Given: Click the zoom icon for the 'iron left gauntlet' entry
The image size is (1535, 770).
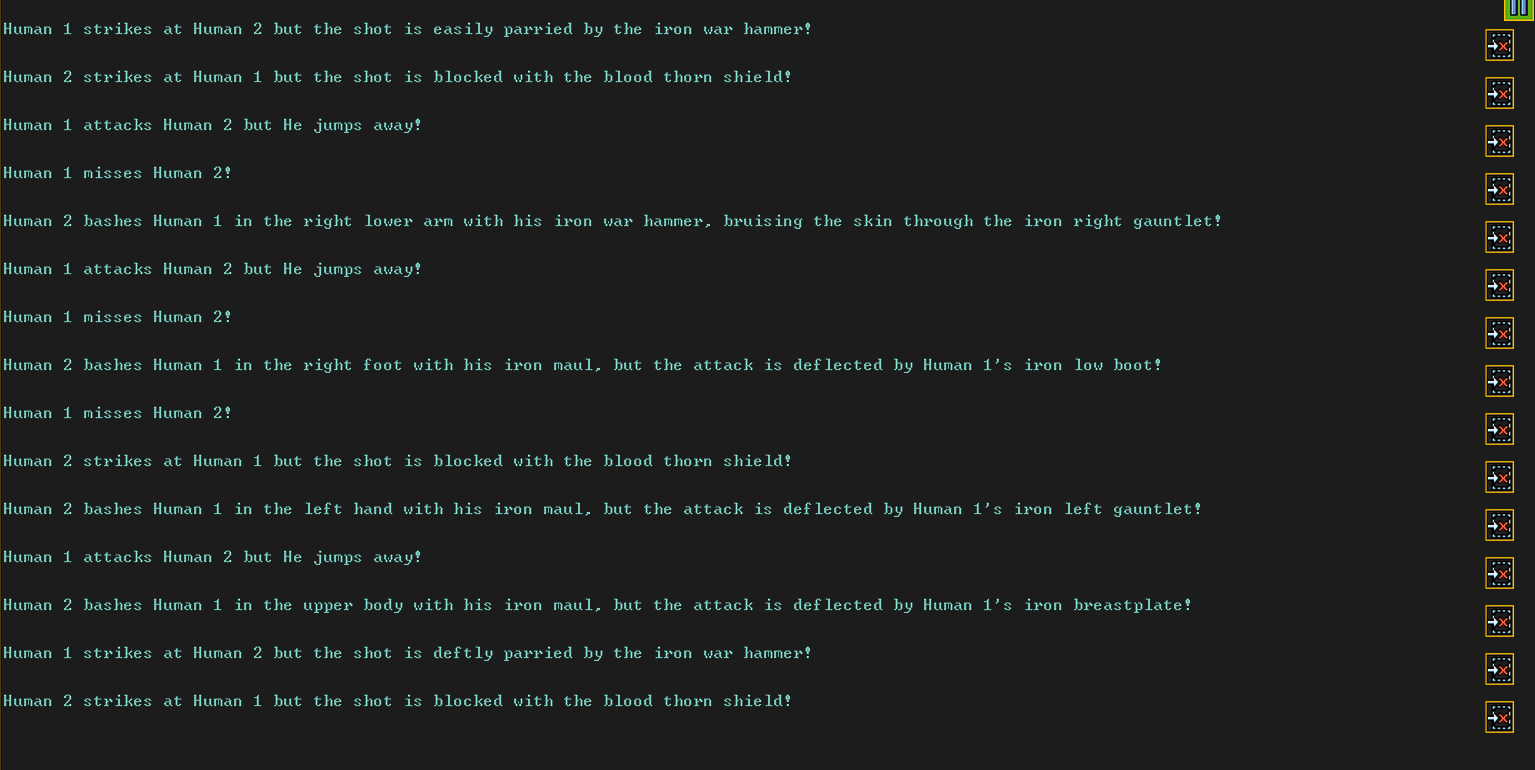Looking at the screenshot, I should (1499, 526).
